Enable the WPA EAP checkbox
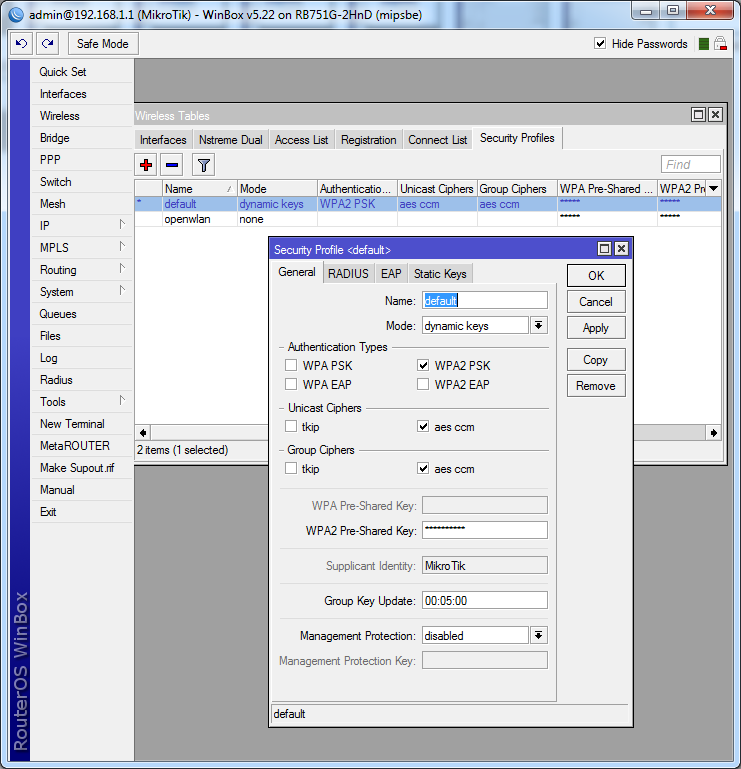The height and width of the screenshot is (769, 741). click(291, 384)
